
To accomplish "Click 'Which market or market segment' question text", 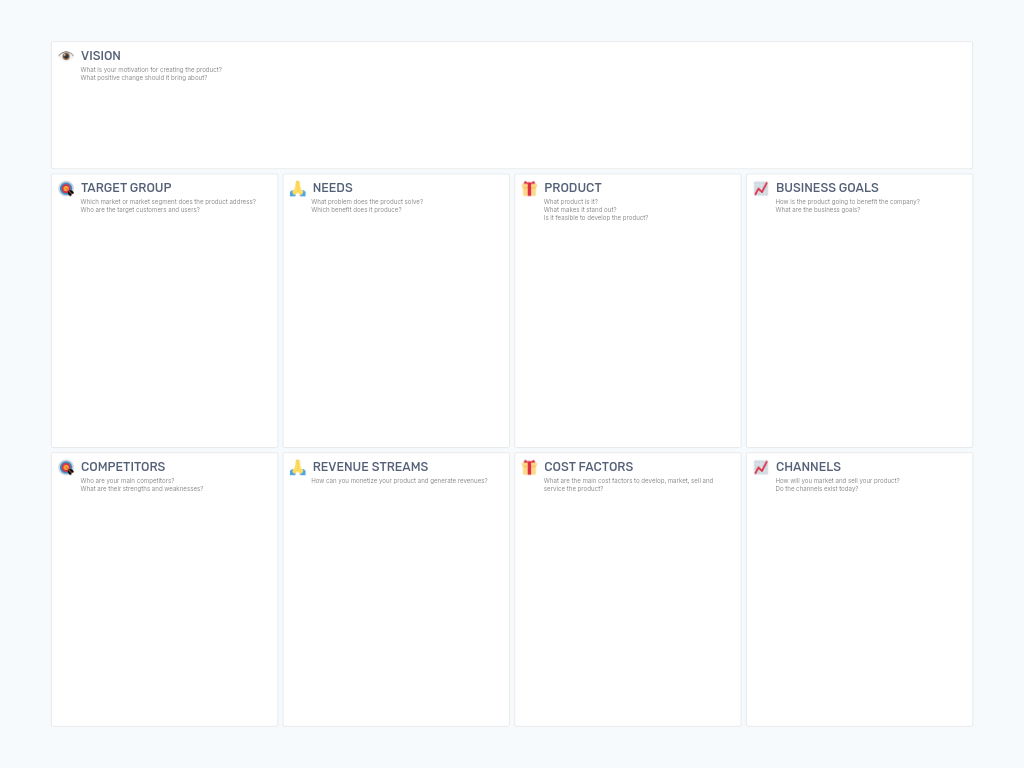I will [x=168, y=202].
